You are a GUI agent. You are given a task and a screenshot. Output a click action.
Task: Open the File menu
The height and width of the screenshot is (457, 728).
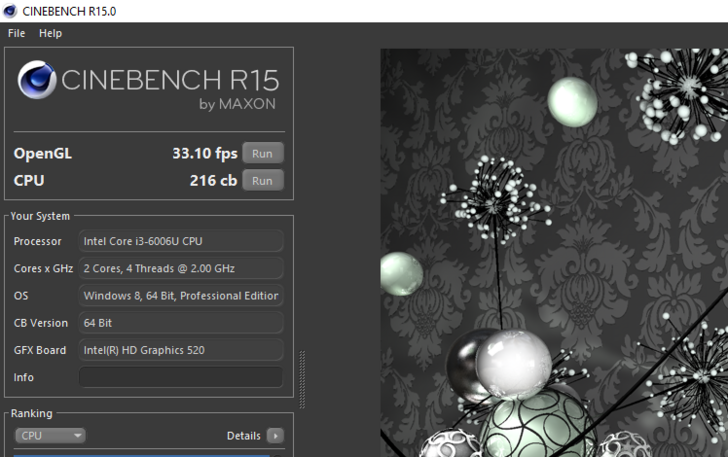coord(16,33)
